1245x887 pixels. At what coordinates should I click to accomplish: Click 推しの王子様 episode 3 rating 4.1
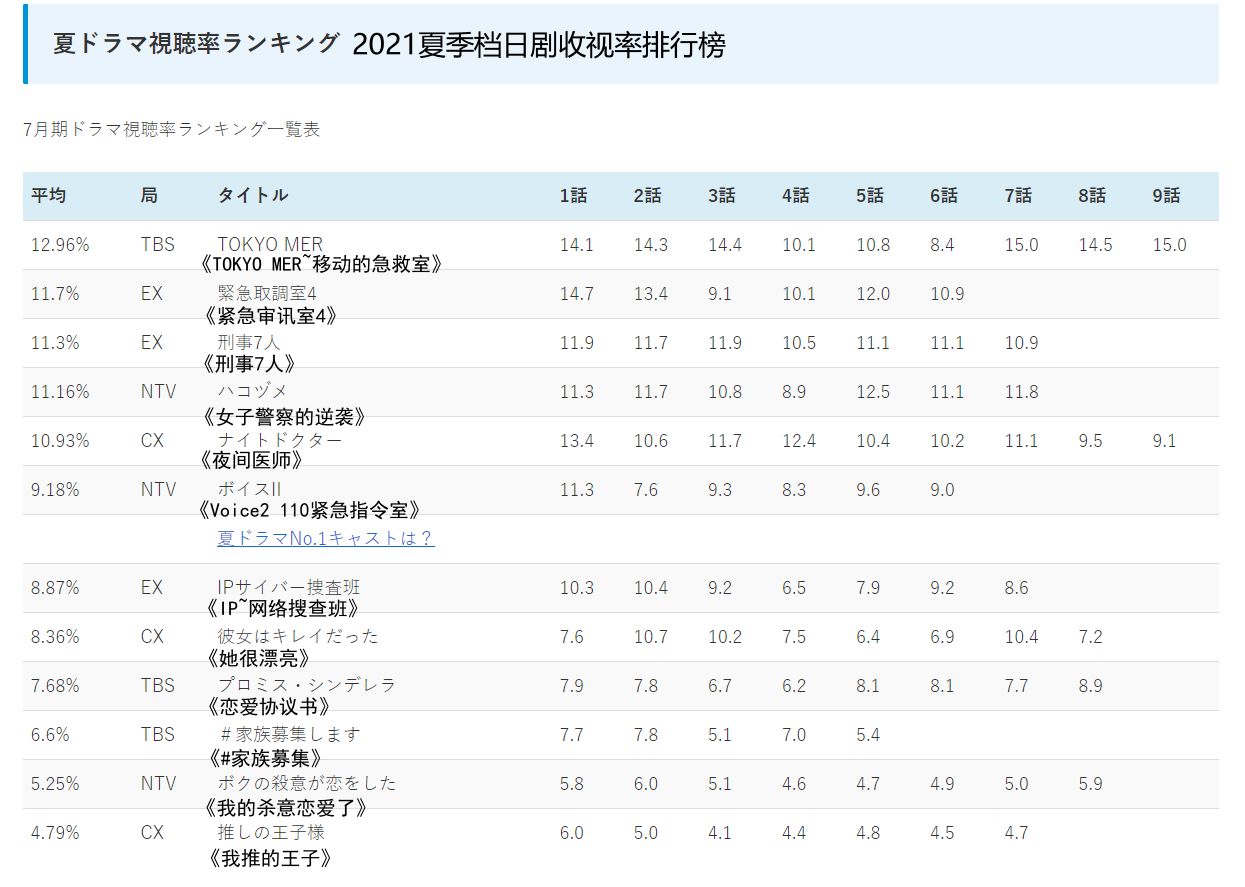[x=720, y=833]
